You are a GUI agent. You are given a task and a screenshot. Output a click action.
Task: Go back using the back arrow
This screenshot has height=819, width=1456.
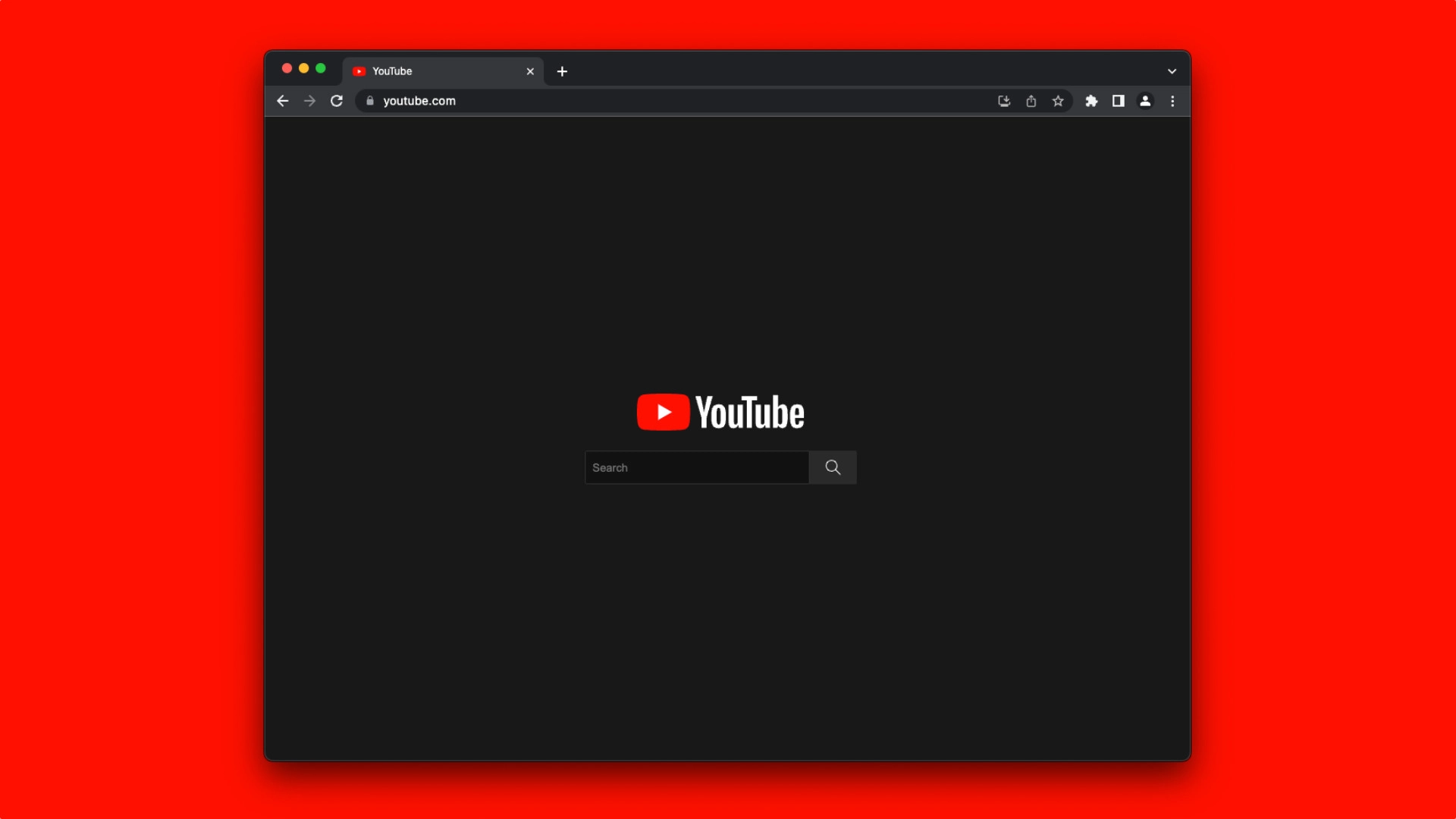coord(282,101)
